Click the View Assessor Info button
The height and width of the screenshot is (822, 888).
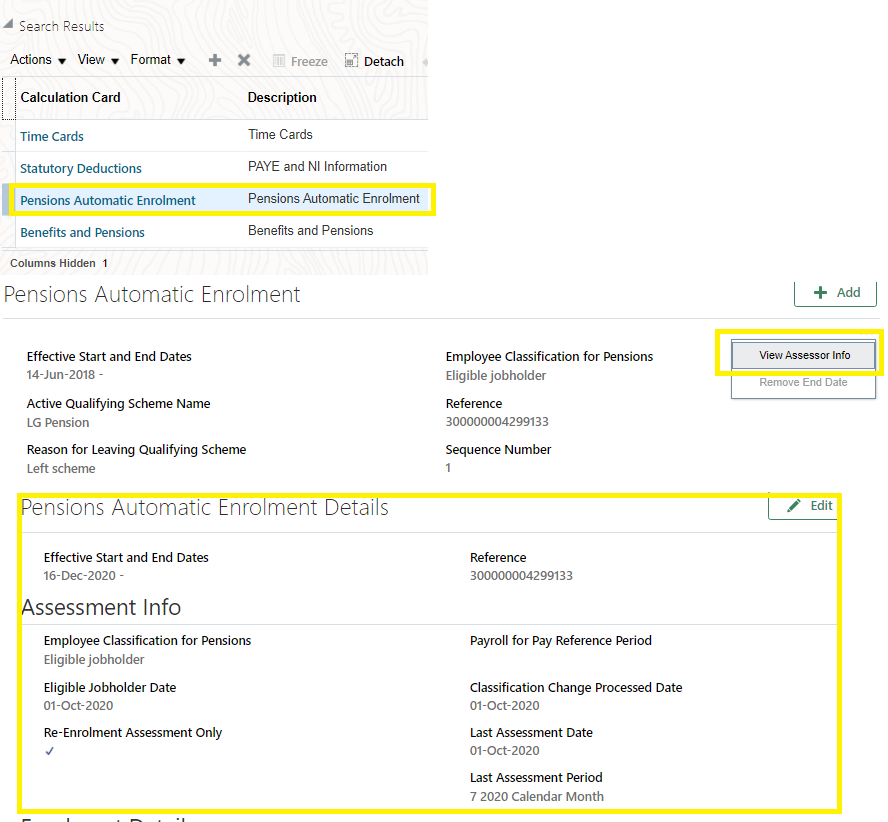802,355
